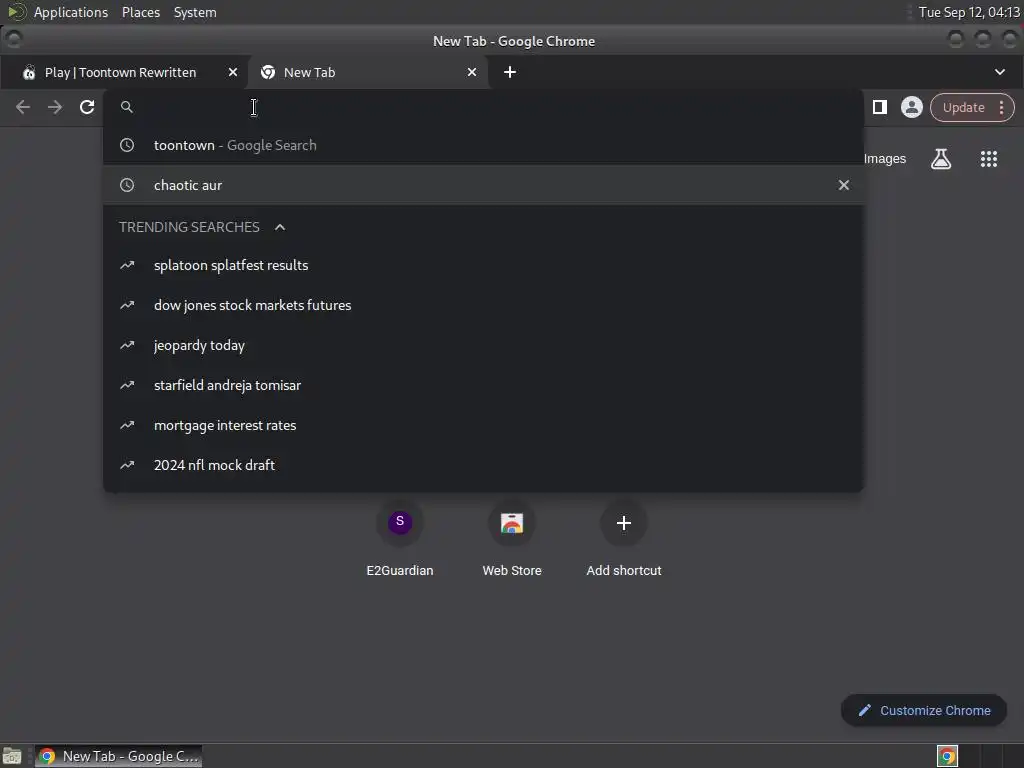Open the Places menu

click(140, 12)
